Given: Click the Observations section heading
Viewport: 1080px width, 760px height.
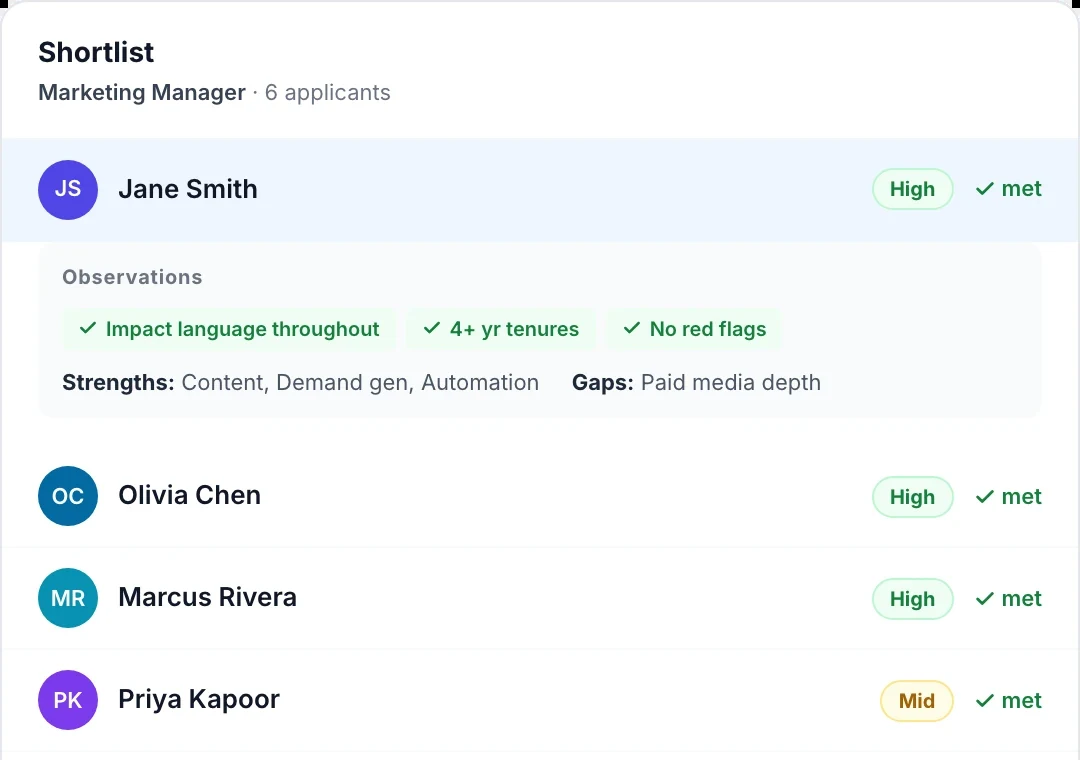Looking at the screenshot, I should [x=132, y=277].
